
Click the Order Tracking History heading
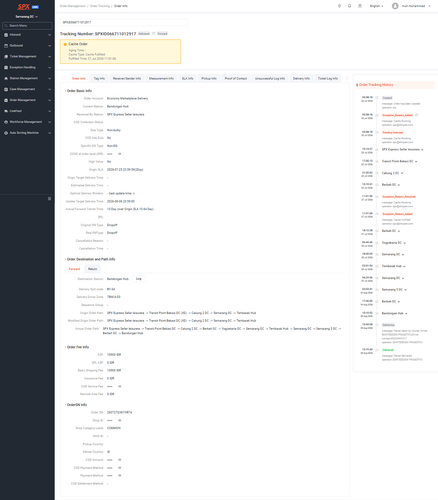376,85
